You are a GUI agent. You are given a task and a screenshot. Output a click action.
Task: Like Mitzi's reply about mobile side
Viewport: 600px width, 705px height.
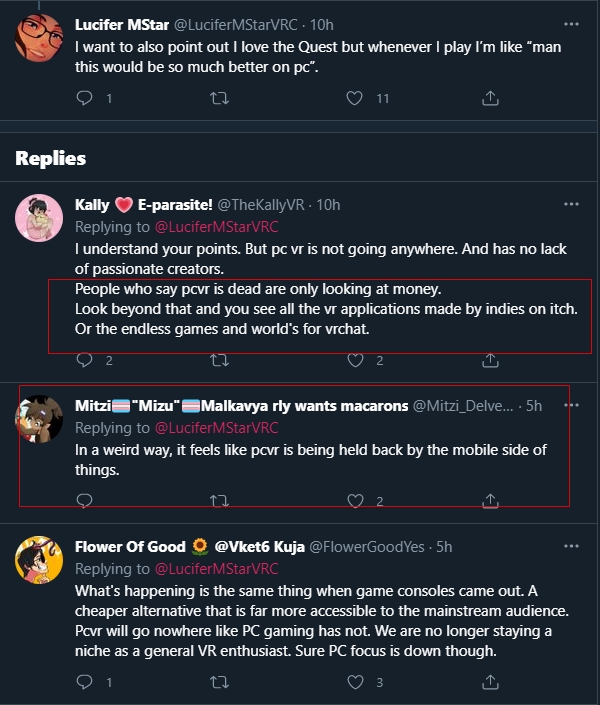[x=354, y=500]
